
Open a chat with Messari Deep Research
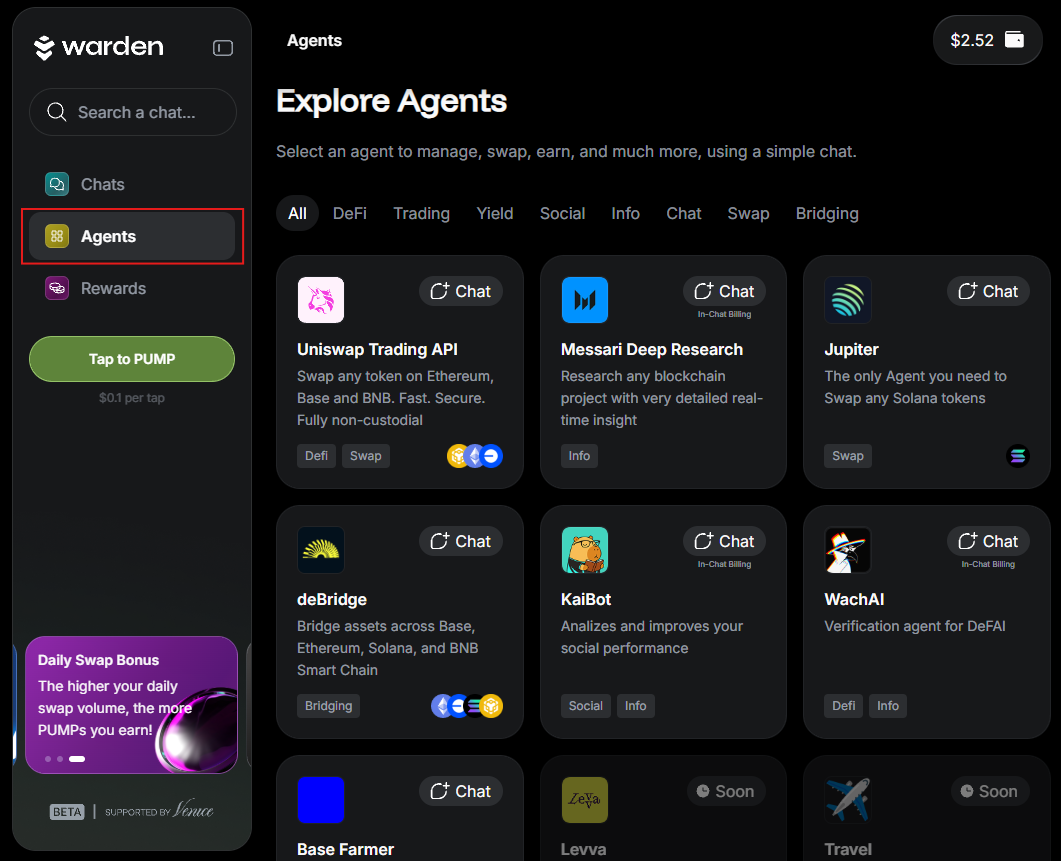point(724,291)
